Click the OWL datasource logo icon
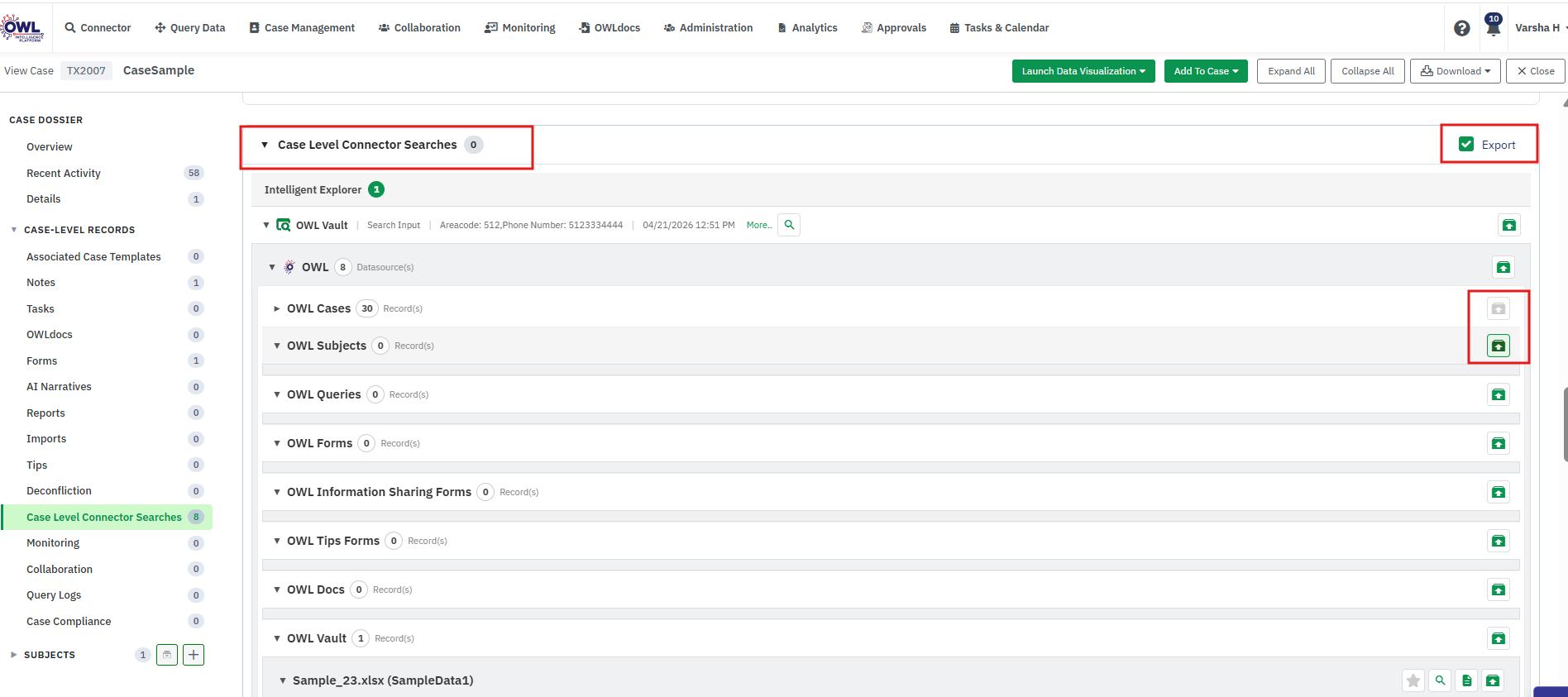 pos(289,267)
